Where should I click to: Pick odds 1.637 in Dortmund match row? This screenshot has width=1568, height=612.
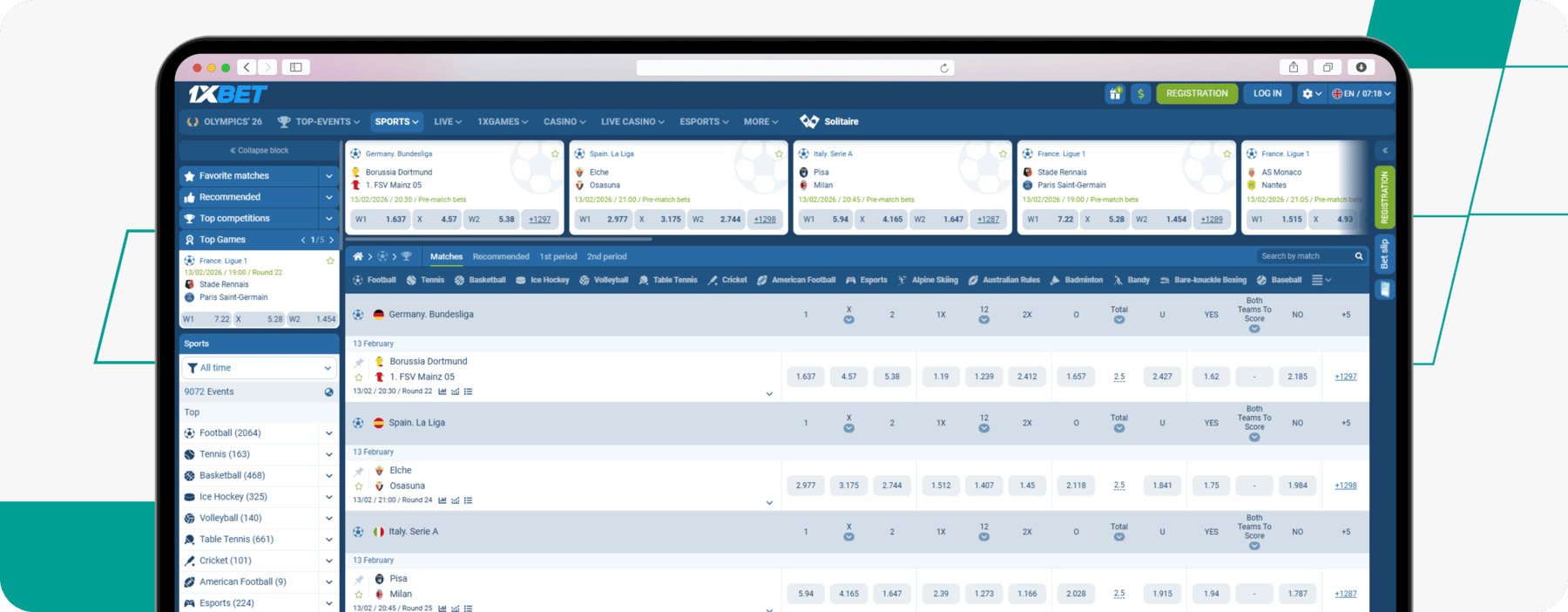806,377
